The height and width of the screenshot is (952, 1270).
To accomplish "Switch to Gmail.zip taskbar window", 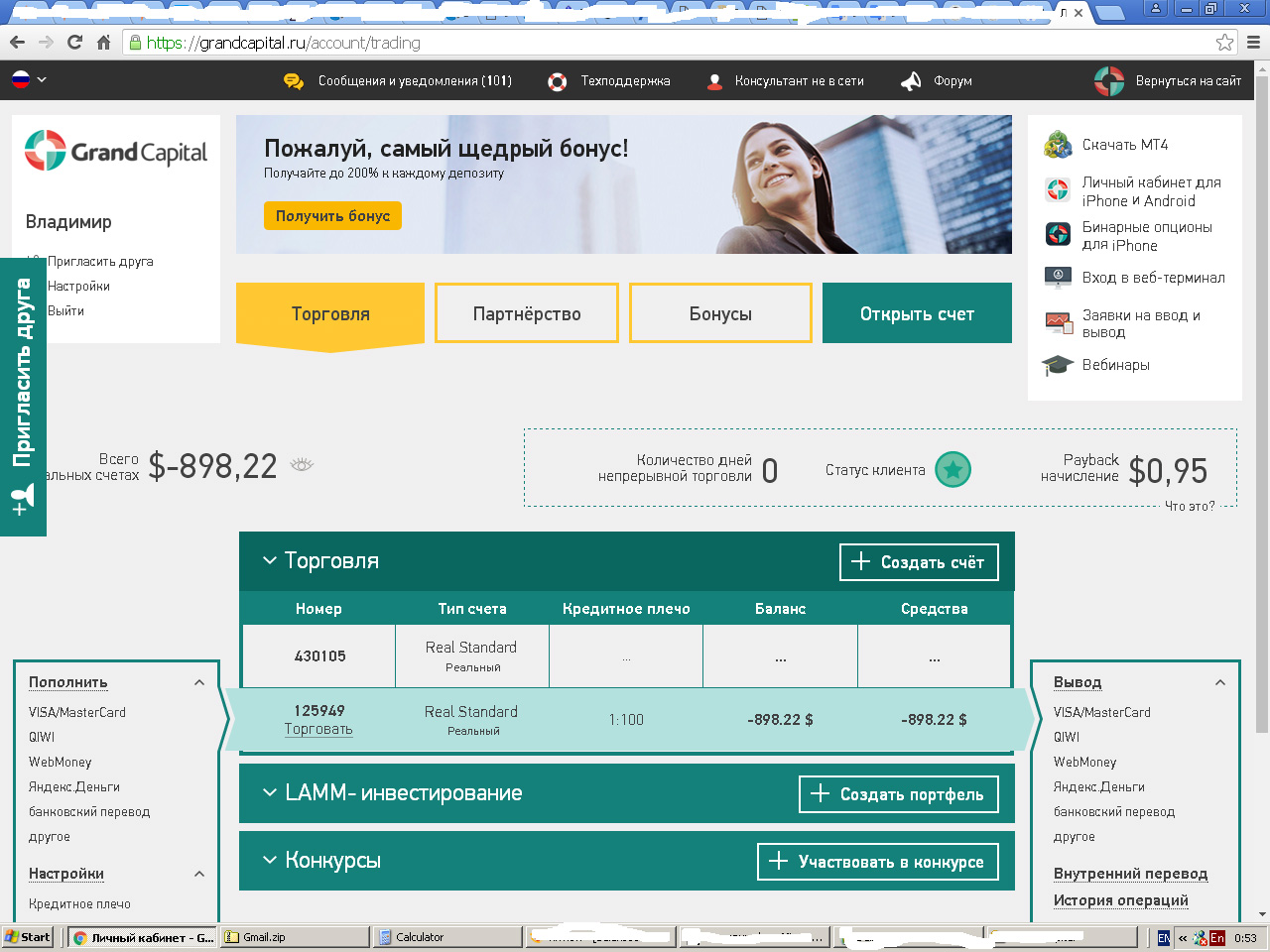I will tap(294, 937).
